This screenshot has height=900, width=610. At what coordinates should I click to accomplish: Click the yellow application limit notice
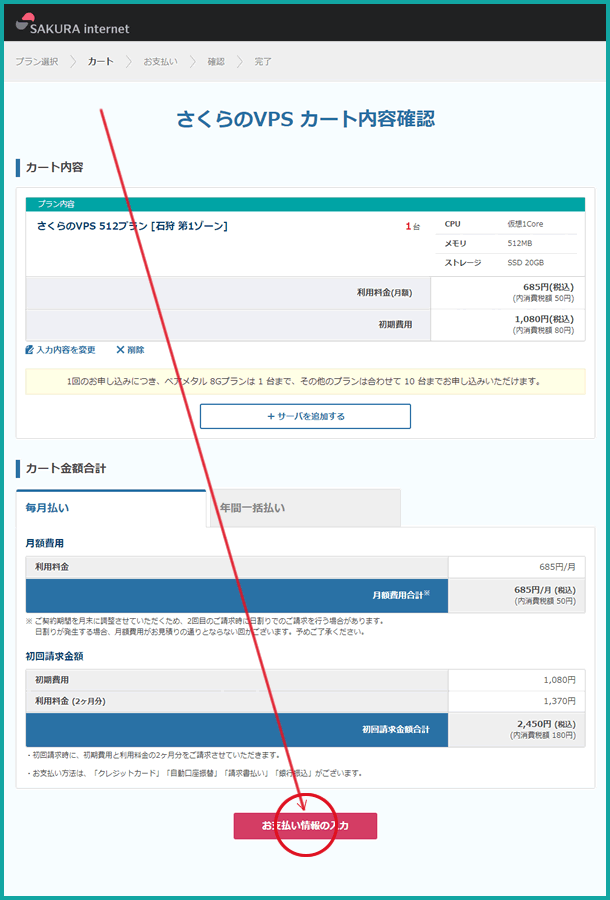tap(305, 381)
